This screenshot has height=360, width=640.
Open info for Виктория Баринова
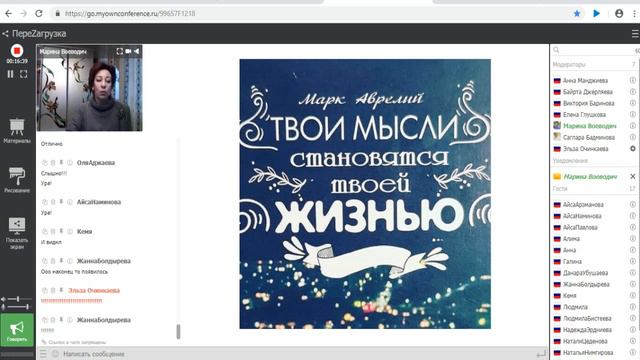point(633,103)
